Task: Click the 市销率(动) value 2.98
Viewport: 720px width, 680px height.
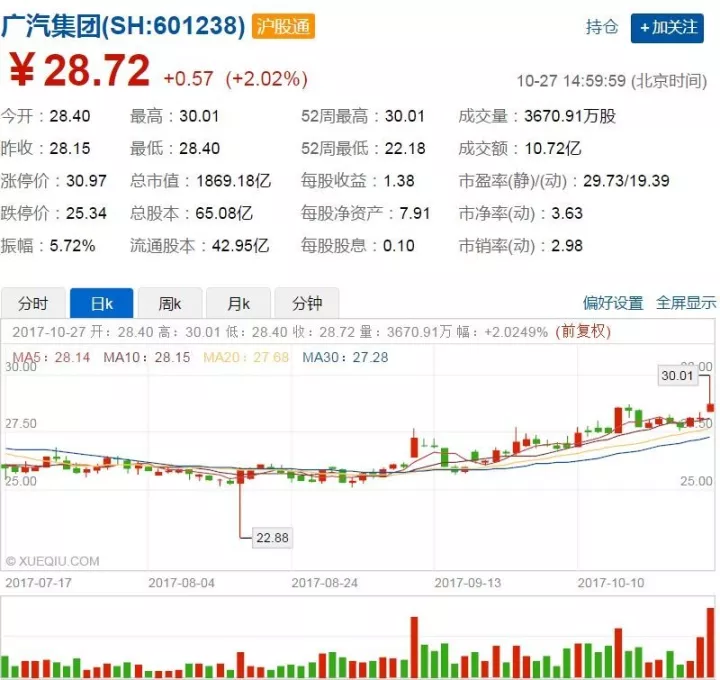Action: coord(567,246)
